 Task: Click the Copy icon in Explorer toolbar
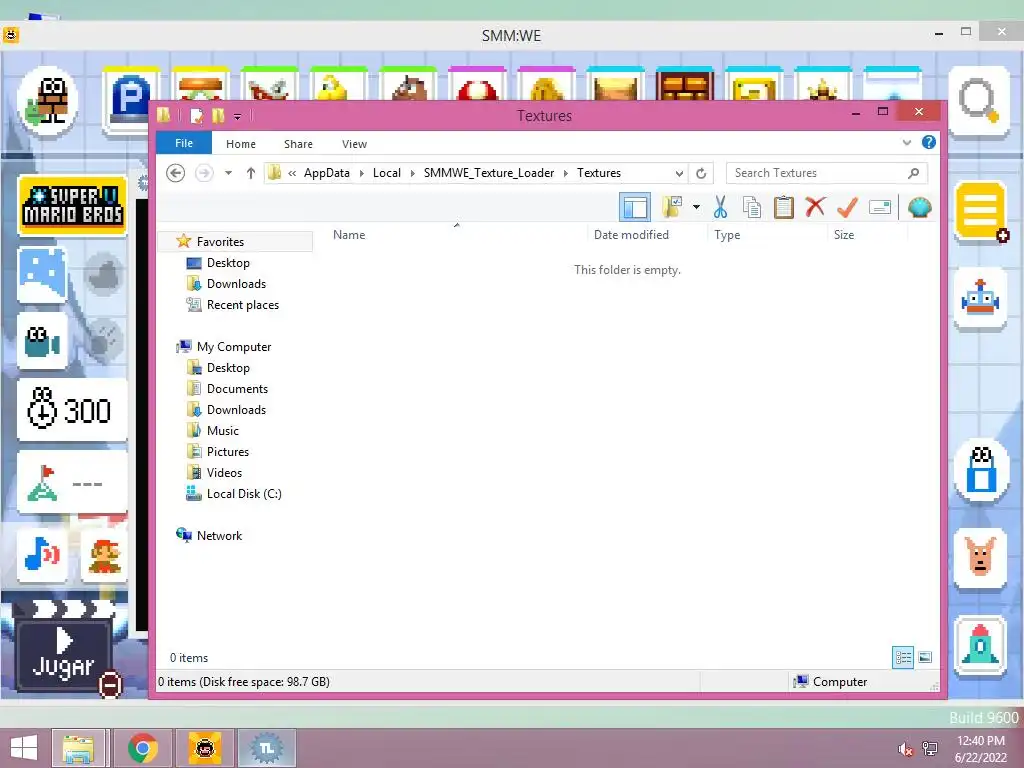pyautogui.click(x=752, y=208)
